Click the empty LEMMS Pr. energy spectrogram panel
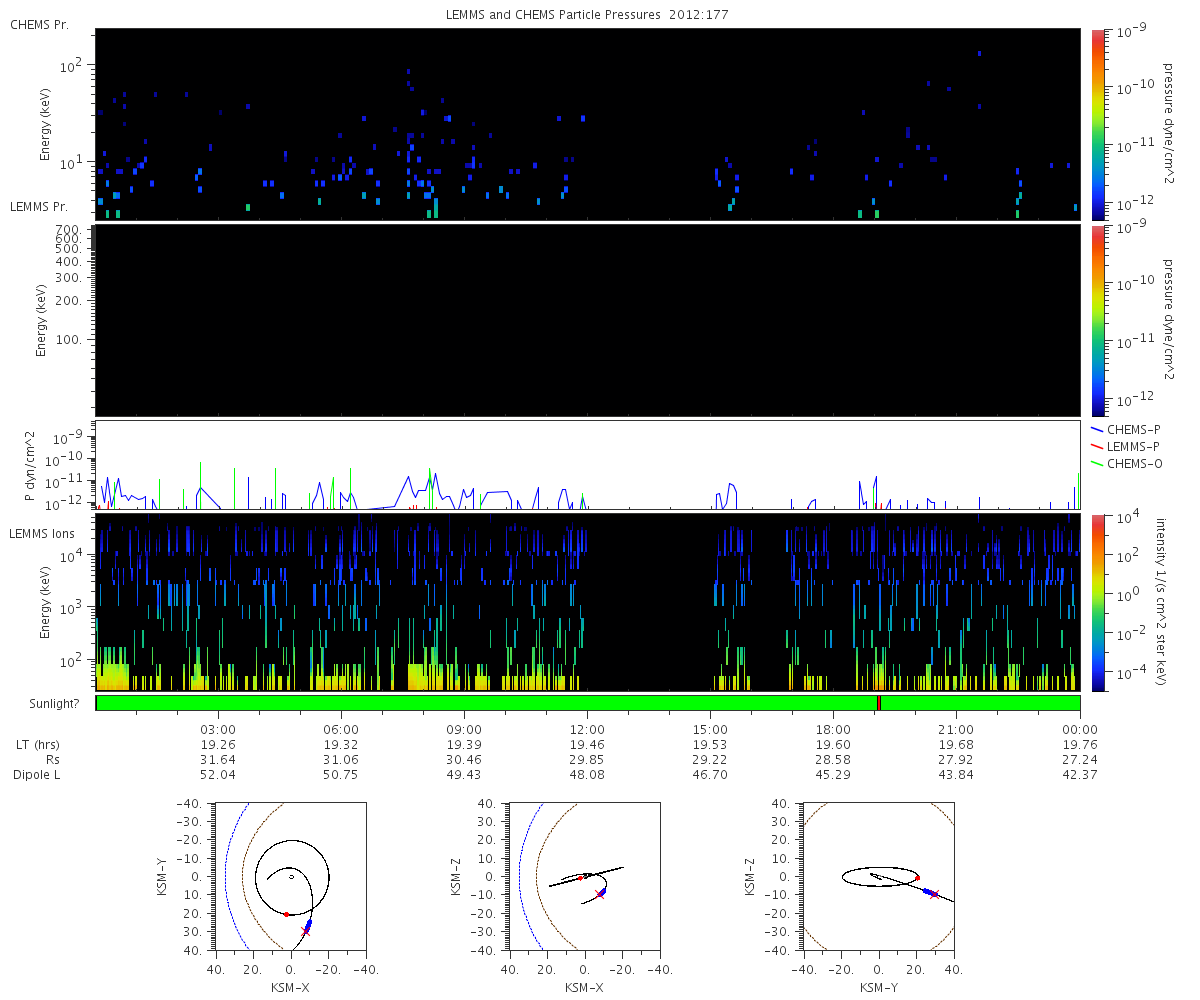 click(587, 320)
